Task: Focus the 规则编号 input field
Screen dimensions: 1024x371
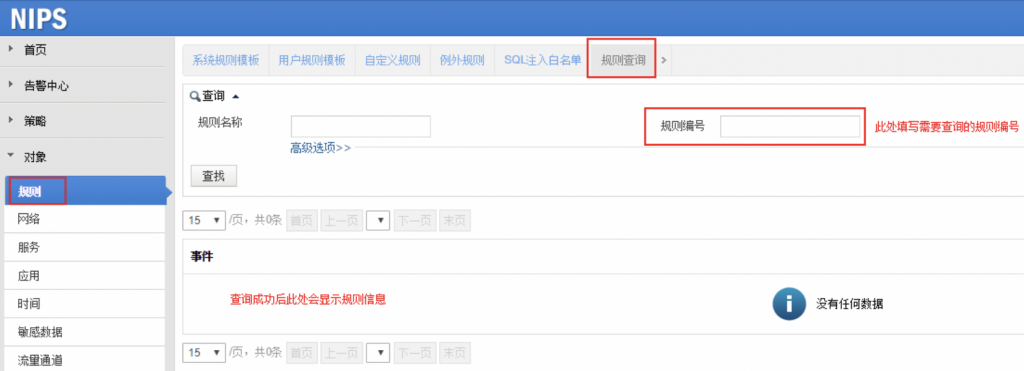Action: (790, 126)
